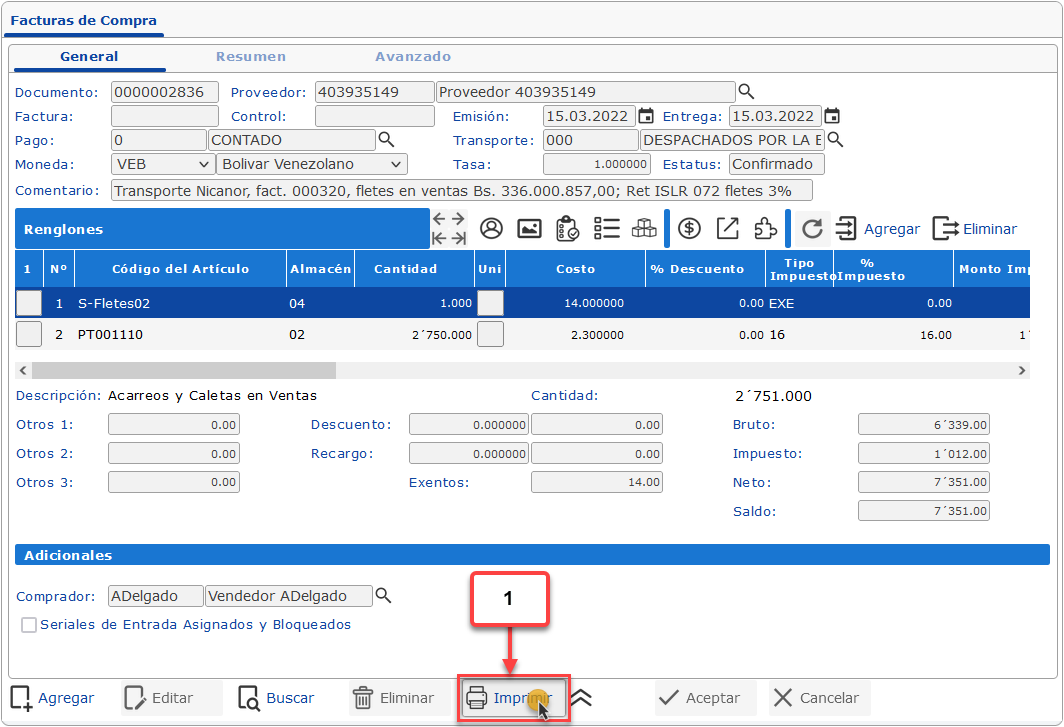Click the dollar sign coin icon

(x=689, y=229)
